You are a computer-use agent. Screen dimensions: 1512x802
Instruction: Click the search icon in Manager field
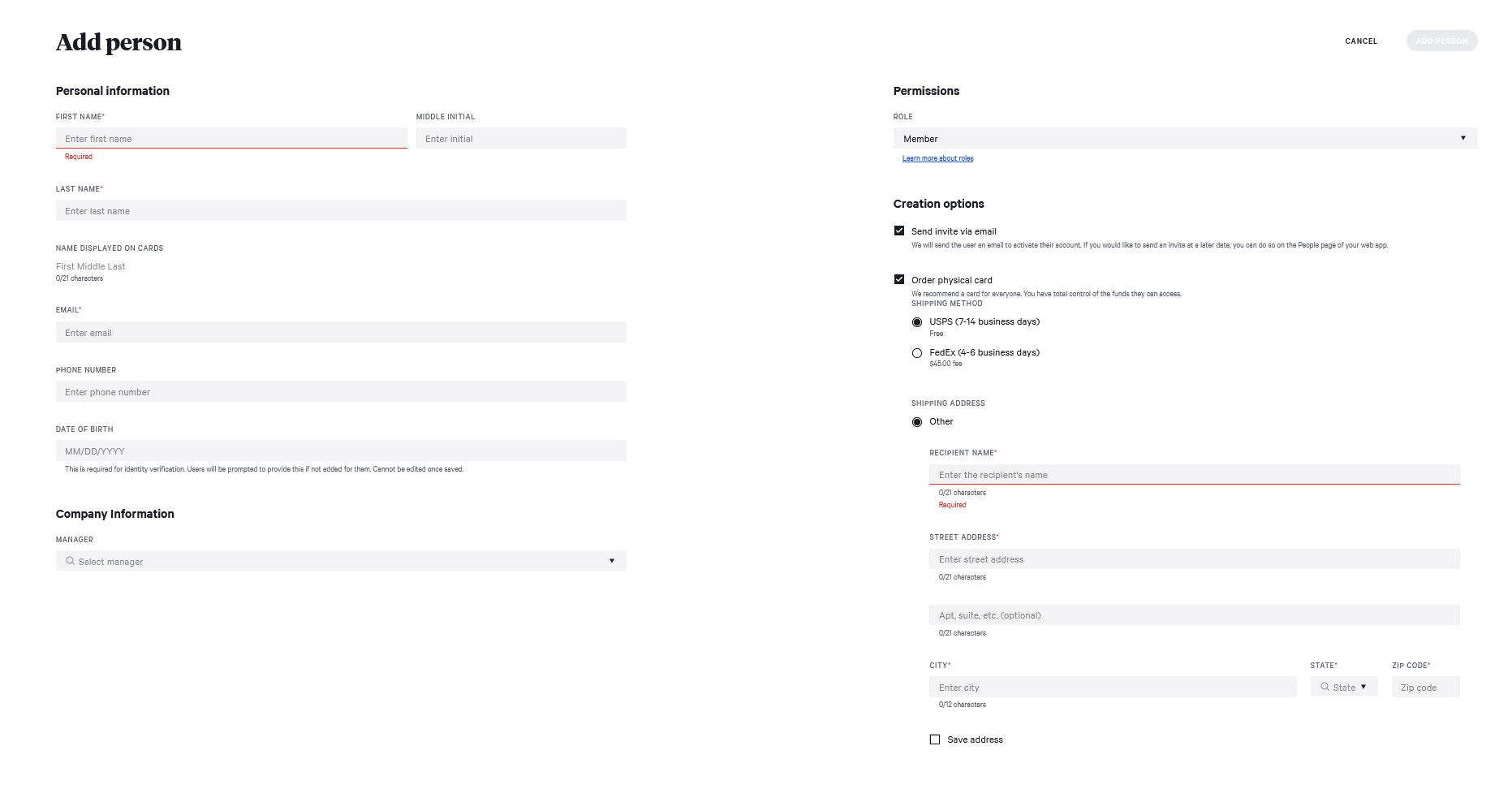pyautogui.click(x=71, y=561)
